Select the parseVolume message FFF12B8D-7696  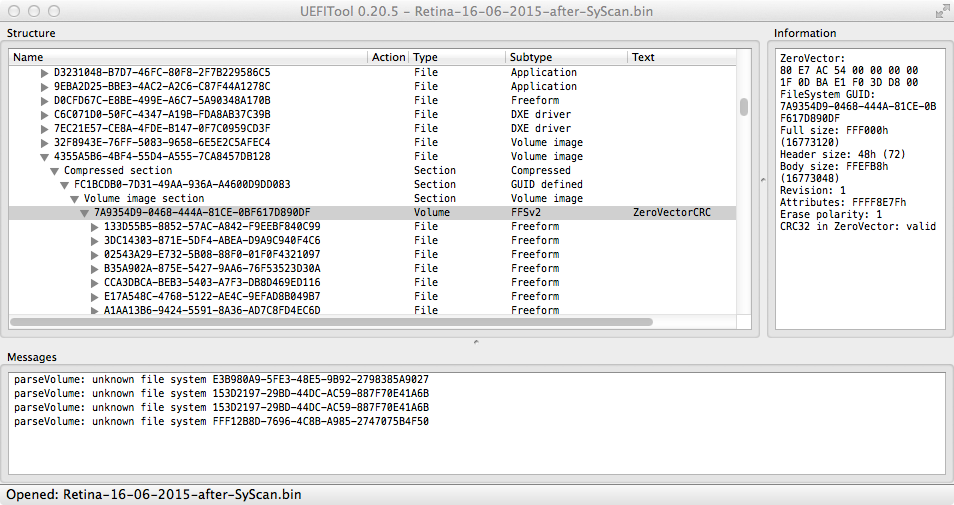[x=221, y=422]
